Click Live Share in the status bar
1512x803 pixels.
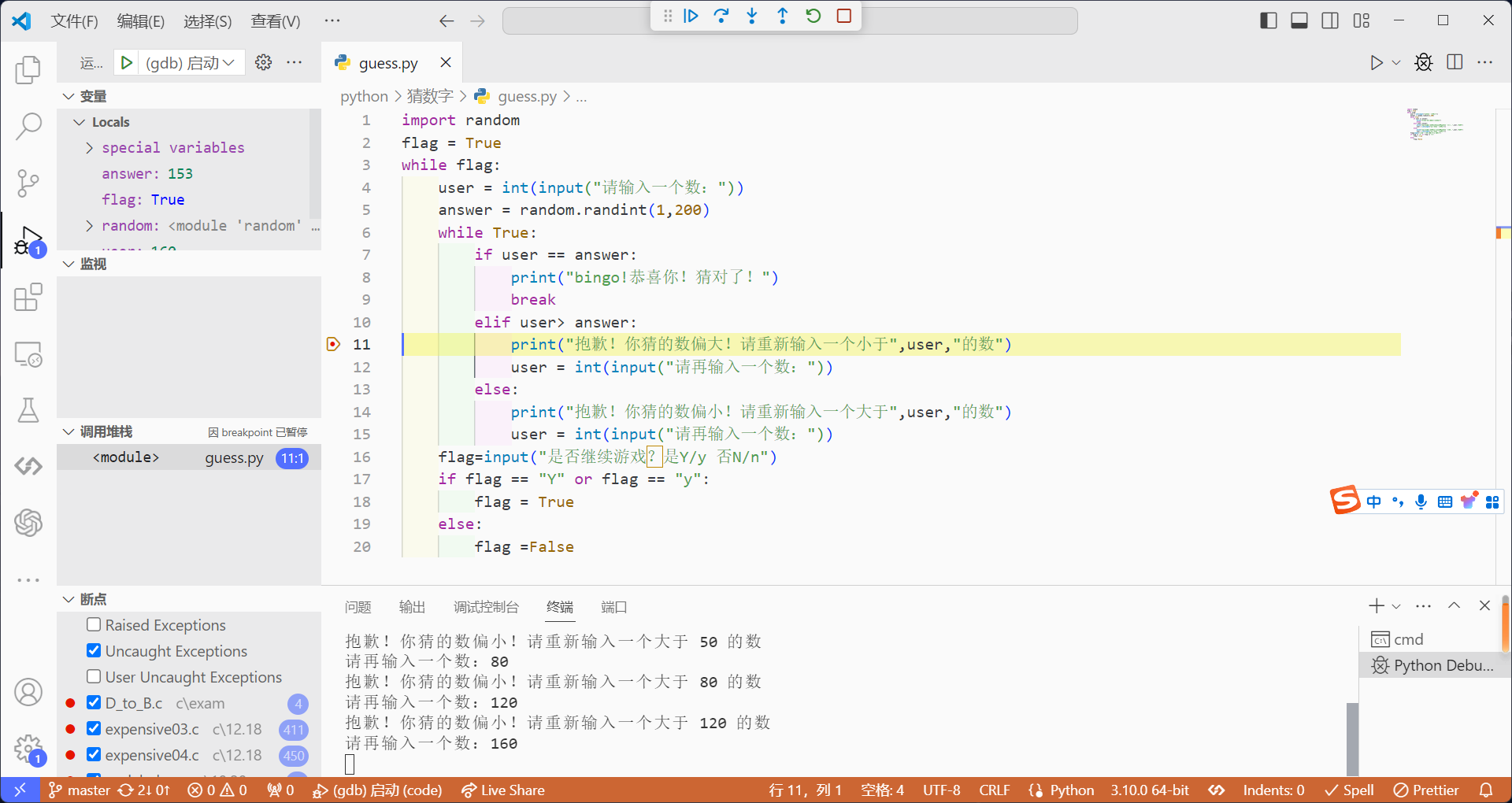[503, 790]
